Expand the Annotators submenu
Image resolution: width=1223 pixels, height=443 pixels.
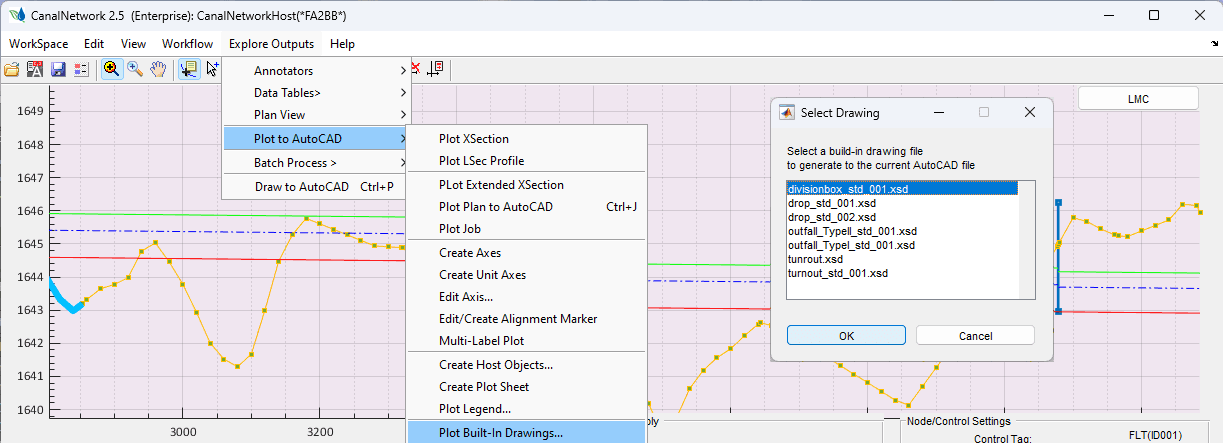[315, 71]
